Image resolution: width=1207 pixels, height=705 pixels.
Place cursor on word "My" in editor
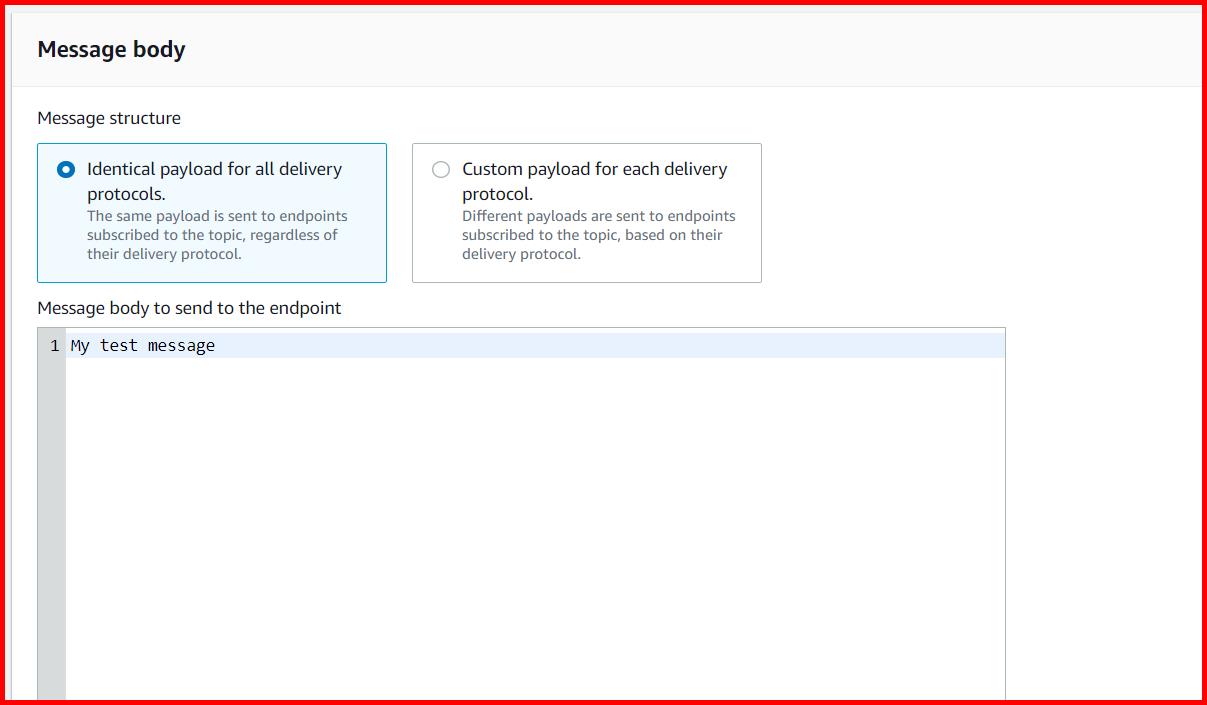point(80,346)
